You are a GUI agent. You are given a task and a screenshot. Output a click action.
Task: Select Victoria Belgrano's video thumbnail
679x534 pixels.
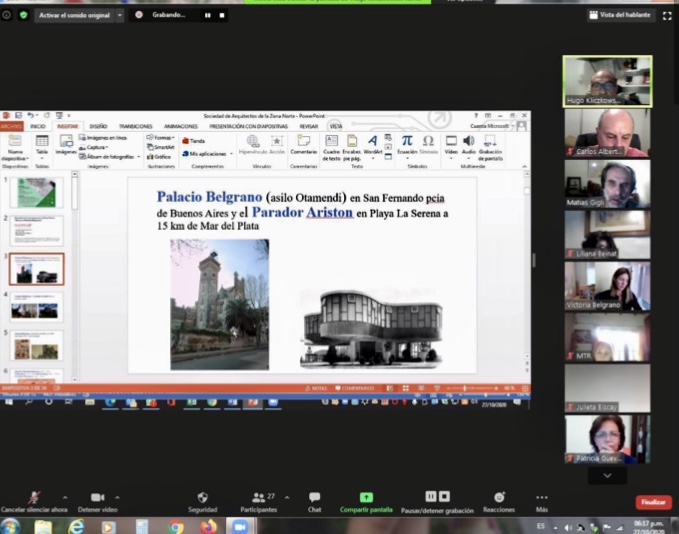(607, 286)
